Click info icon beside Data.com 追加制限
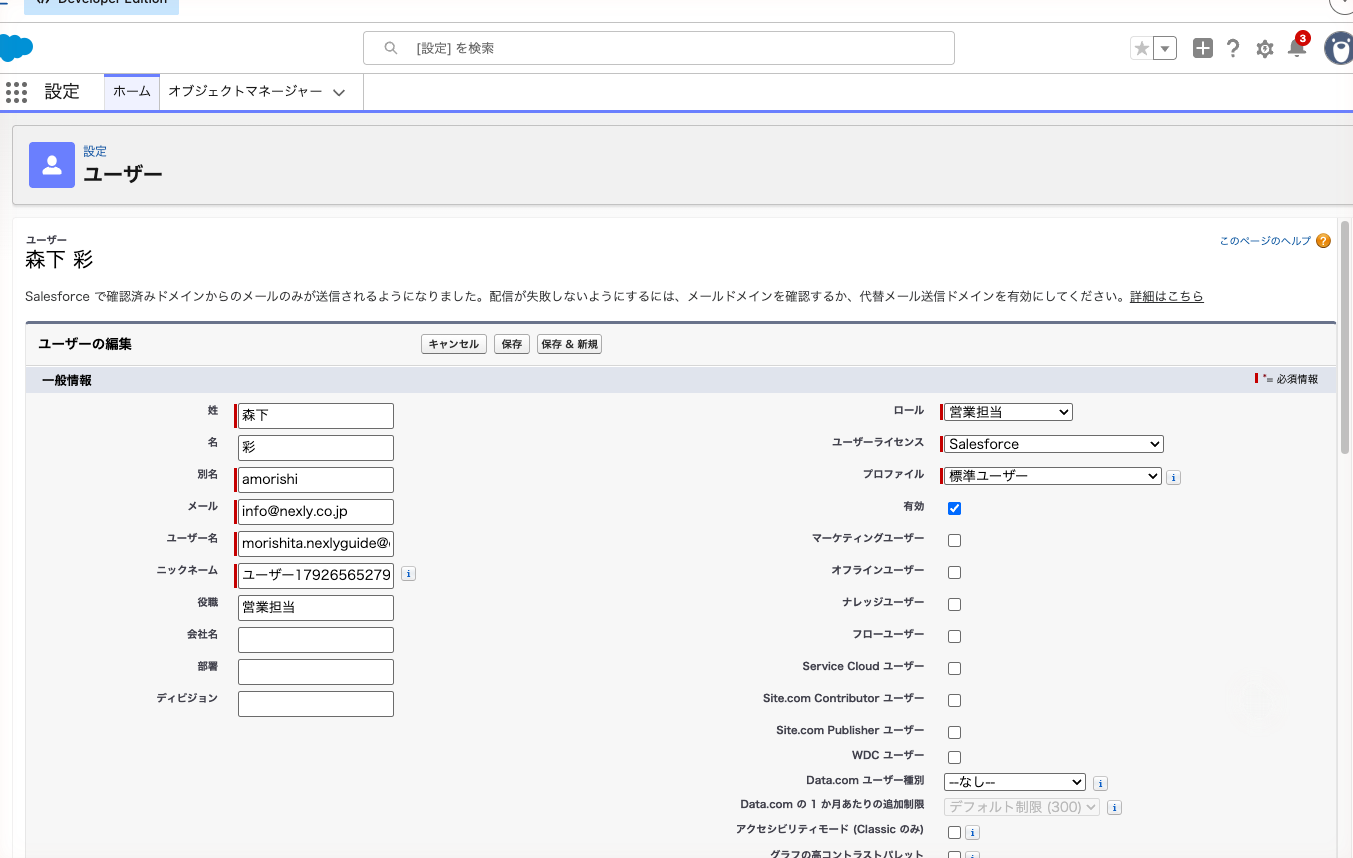Image resolution: width=1353 pixels, height=858 pixels. point(1114,807)
